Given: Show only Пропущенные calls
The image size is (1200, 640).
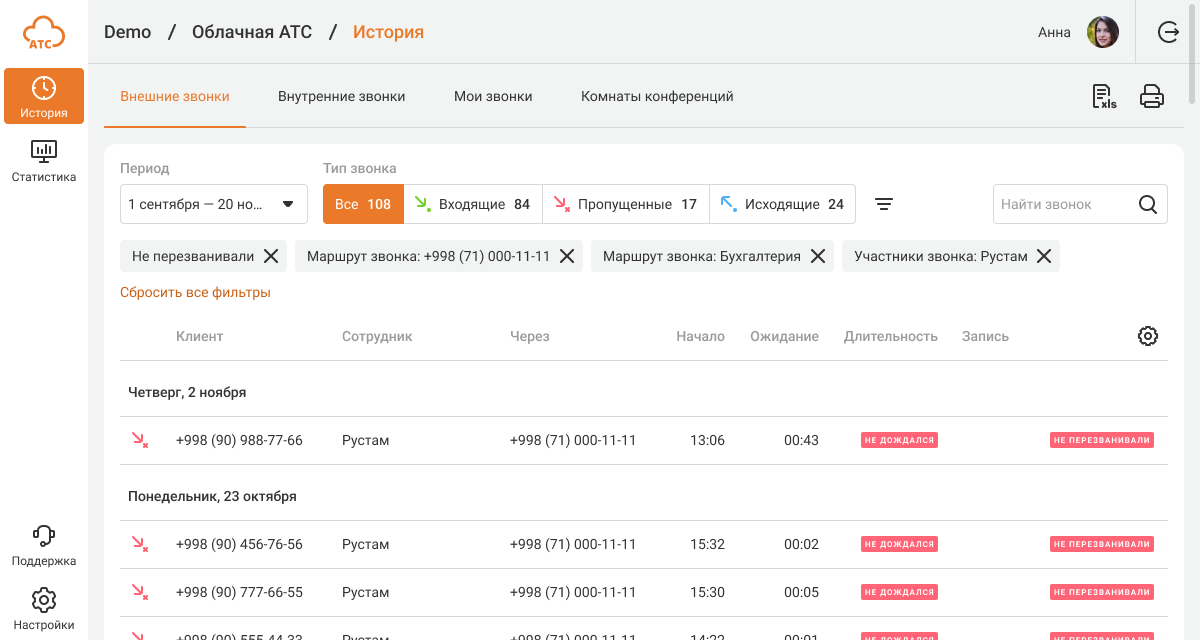Looking at the screenshot, I should 626,204.
